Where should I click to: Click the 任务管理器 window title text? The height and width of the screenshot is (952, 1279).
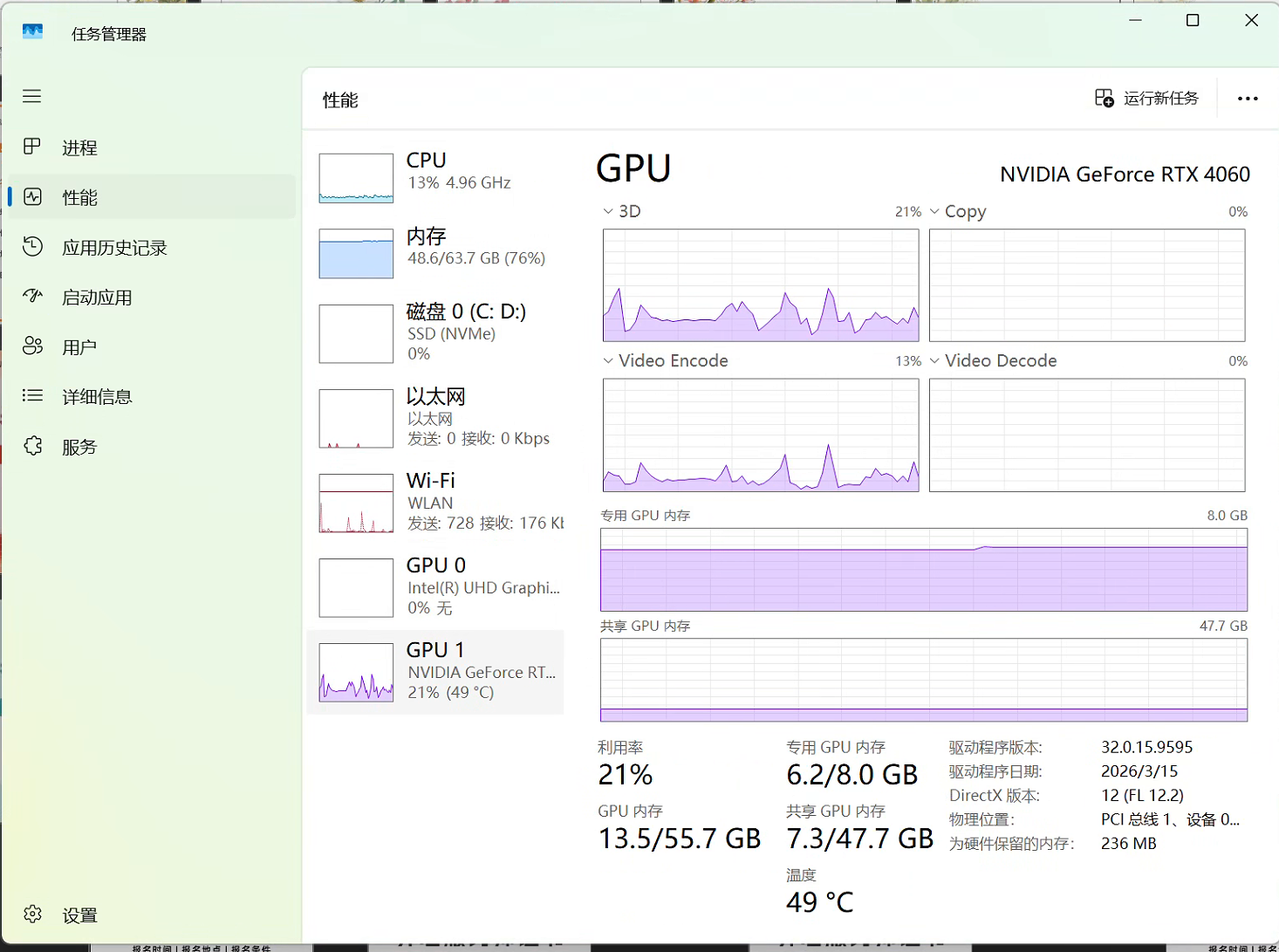pyautogui.click(x=109, y=34)
